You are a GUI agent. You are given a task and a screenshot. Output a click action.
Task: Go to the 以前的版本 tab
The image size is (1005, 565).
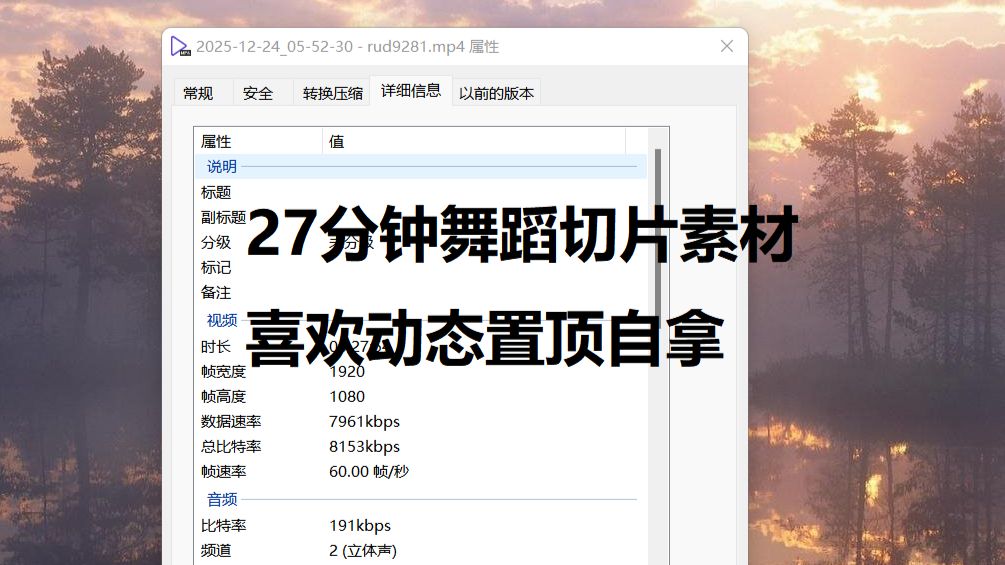496,93
